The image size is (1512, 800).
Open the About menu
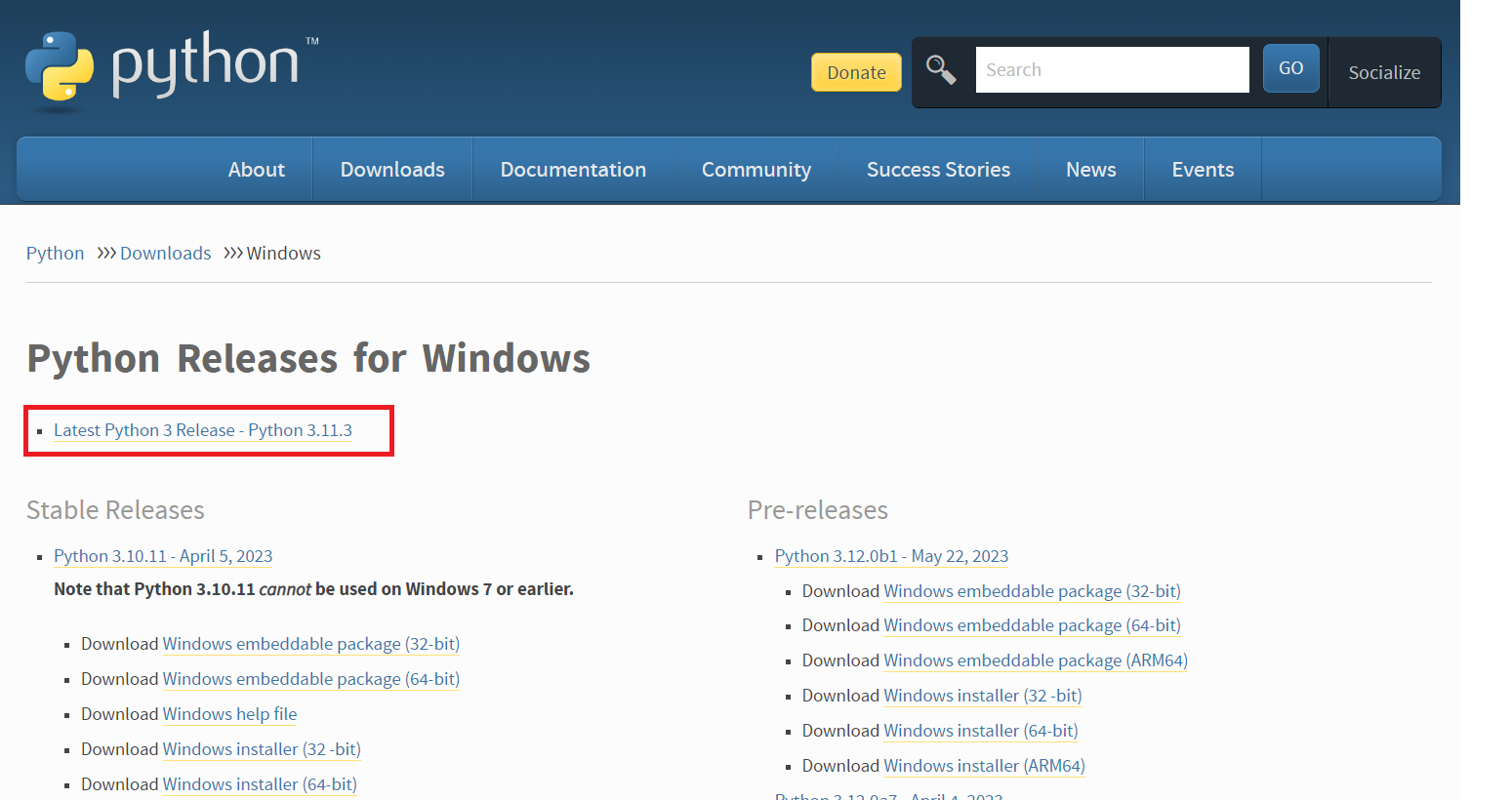(x=257, y=170)
